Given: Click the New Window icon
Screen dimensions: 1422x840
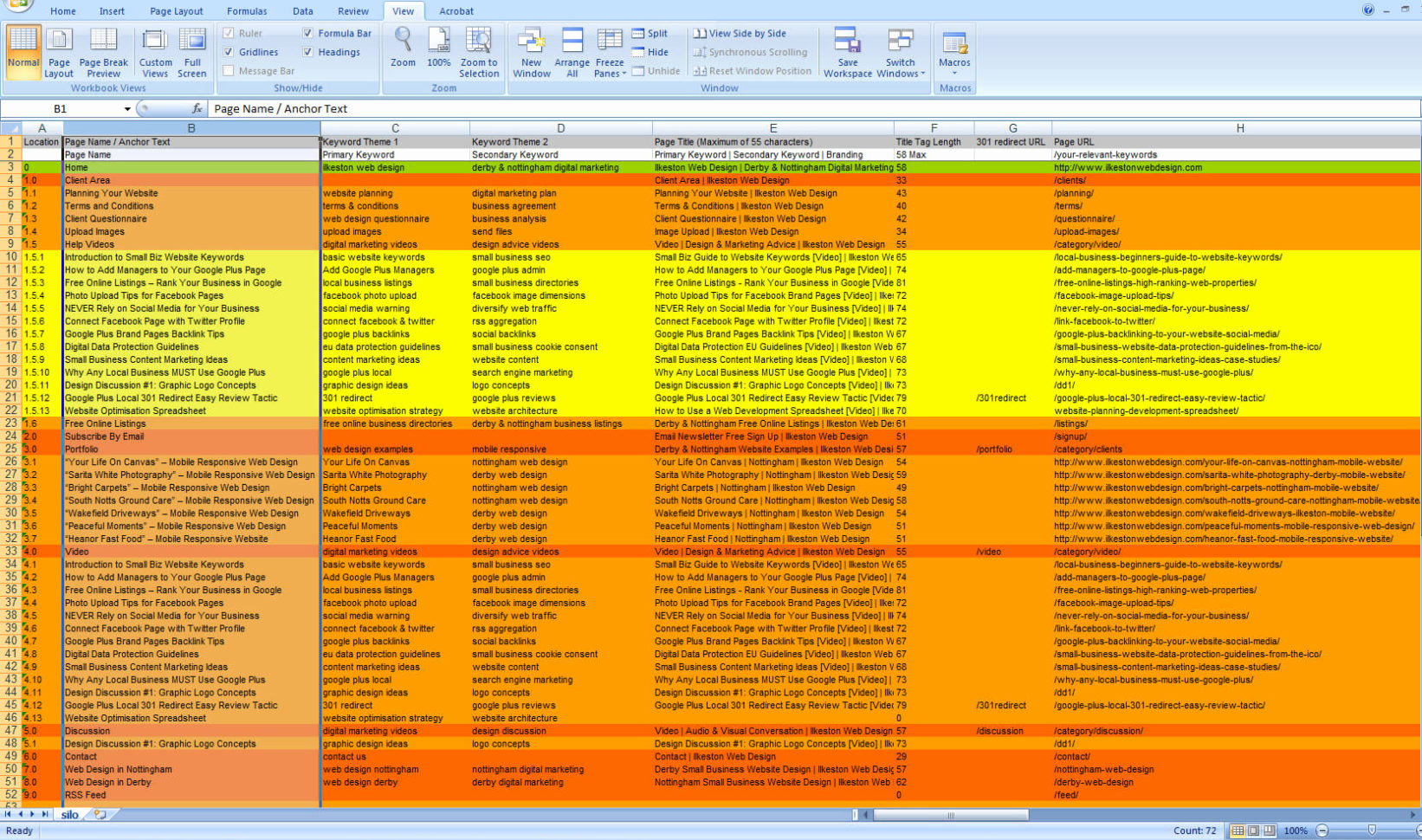Looking at the screenshot, I should coord(531,50).
